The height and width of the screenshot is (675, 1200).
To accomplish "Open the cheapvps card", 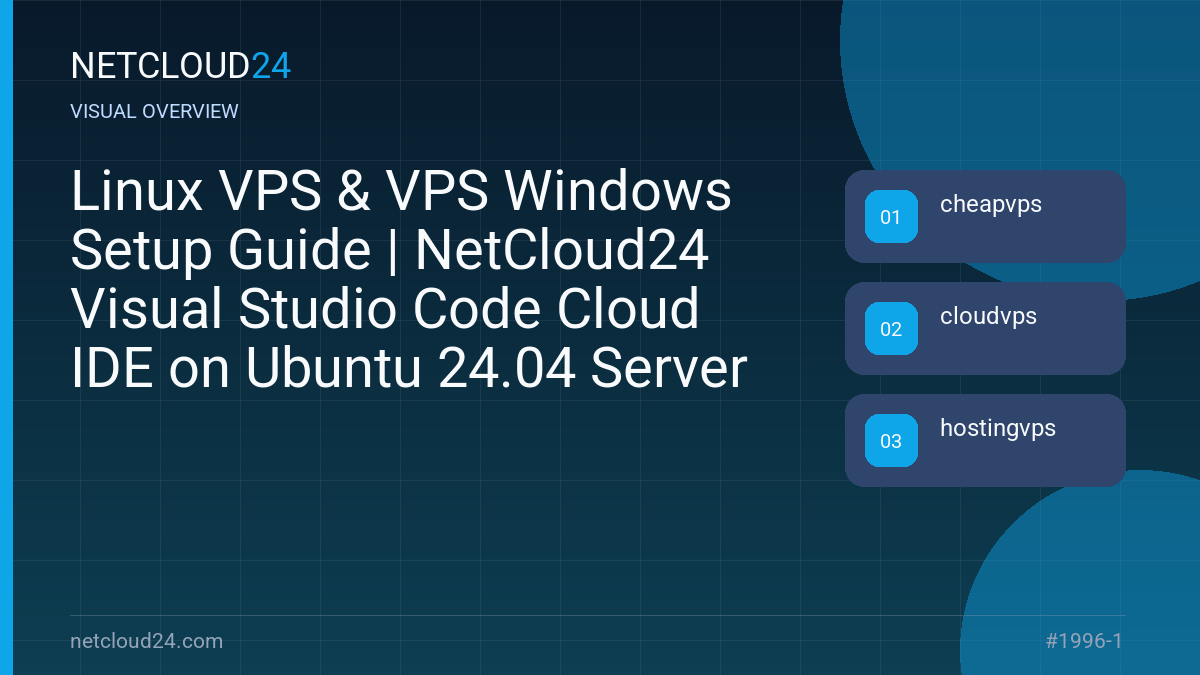I will click(985, 216).
